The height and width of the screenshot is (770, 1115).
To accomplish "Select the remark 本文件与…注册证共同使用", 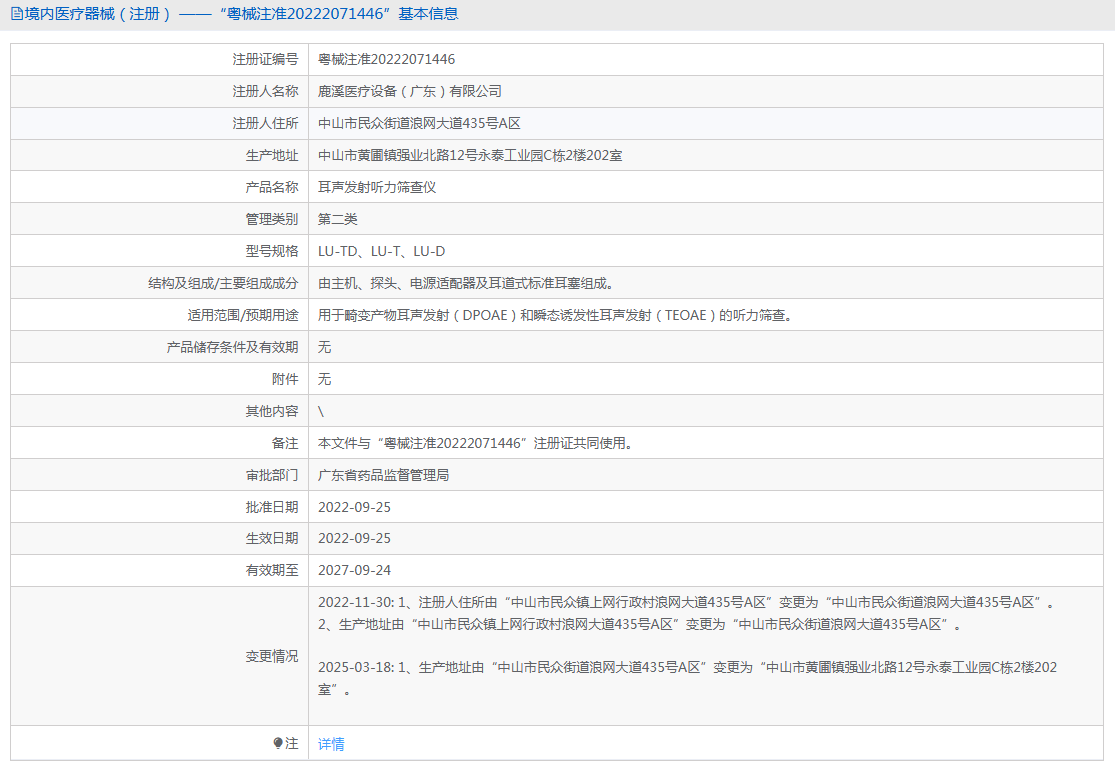I will click(x=475, y=443).
